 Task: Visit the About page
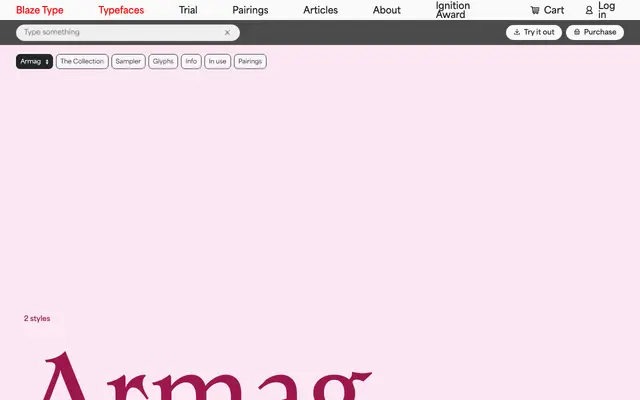click(x=387, y=10)
